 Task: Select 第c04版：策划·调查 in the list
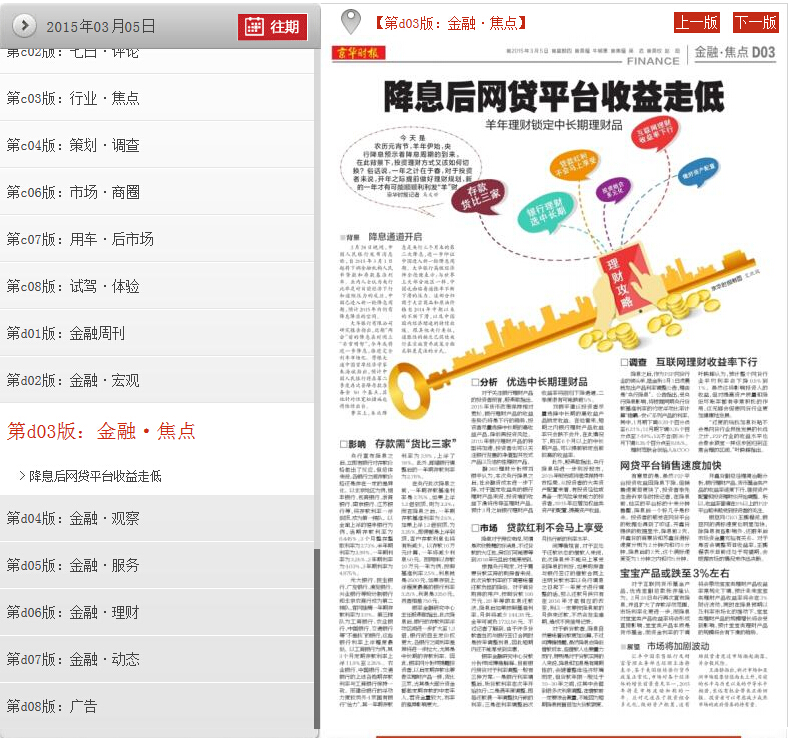click(157, 145)
